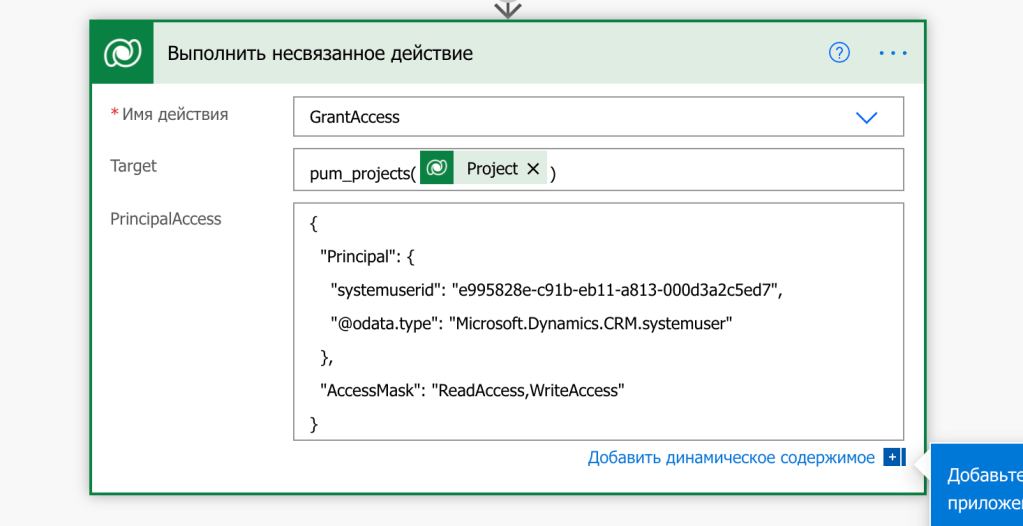Image resolution: width=1023 pixels, height=526 pixels.
Task: Click the "Добавить динамическое содержимое" link
Action: (x=731, y=458)
